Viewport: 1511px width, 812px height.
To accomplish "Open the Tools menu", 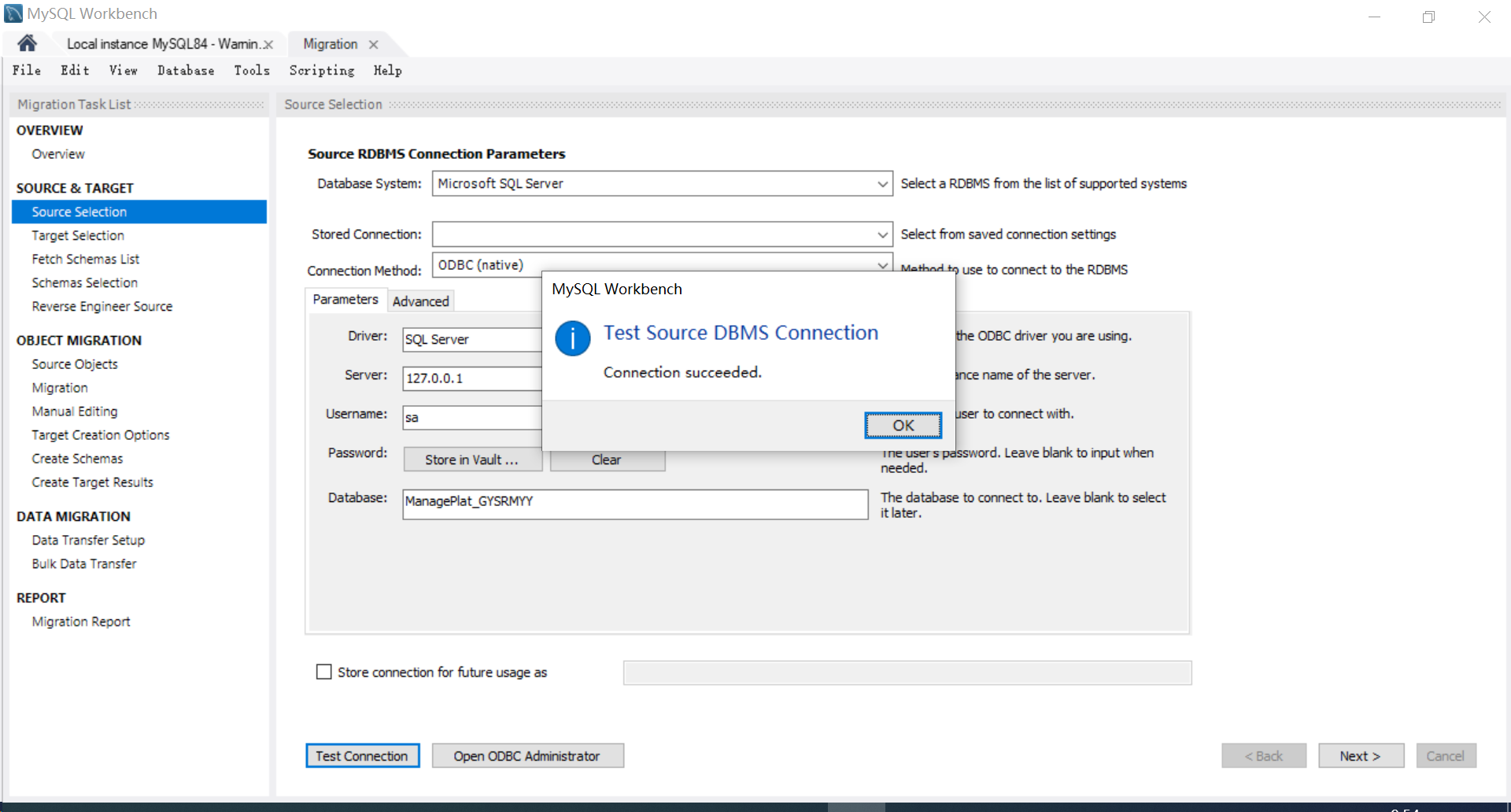I will point(252,71).
